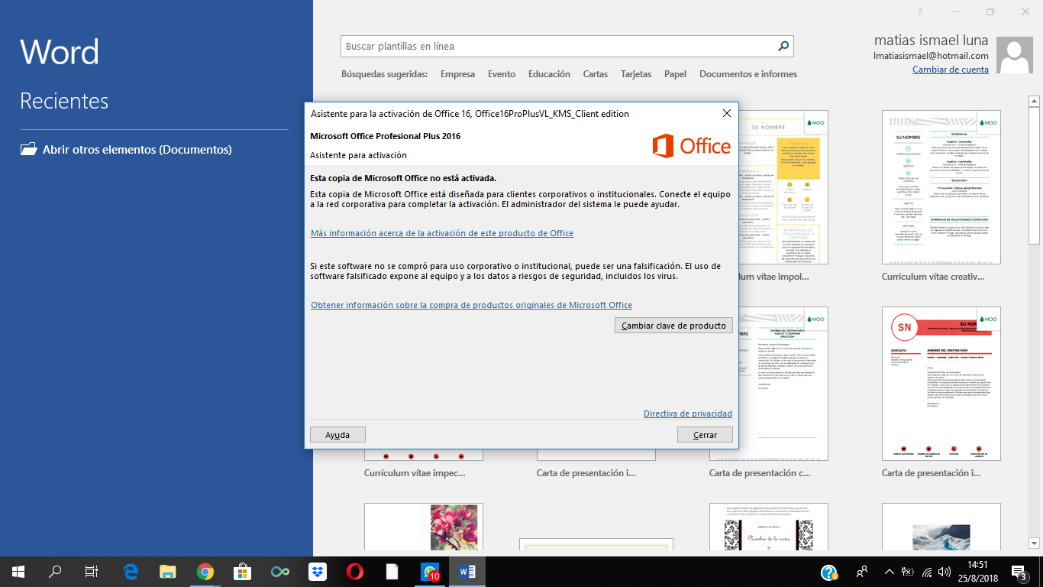Image resolution: width=1043 pixels, height=587 pixels.
Task: Open the Action Center notifications icon
Action: point(1020,572)
